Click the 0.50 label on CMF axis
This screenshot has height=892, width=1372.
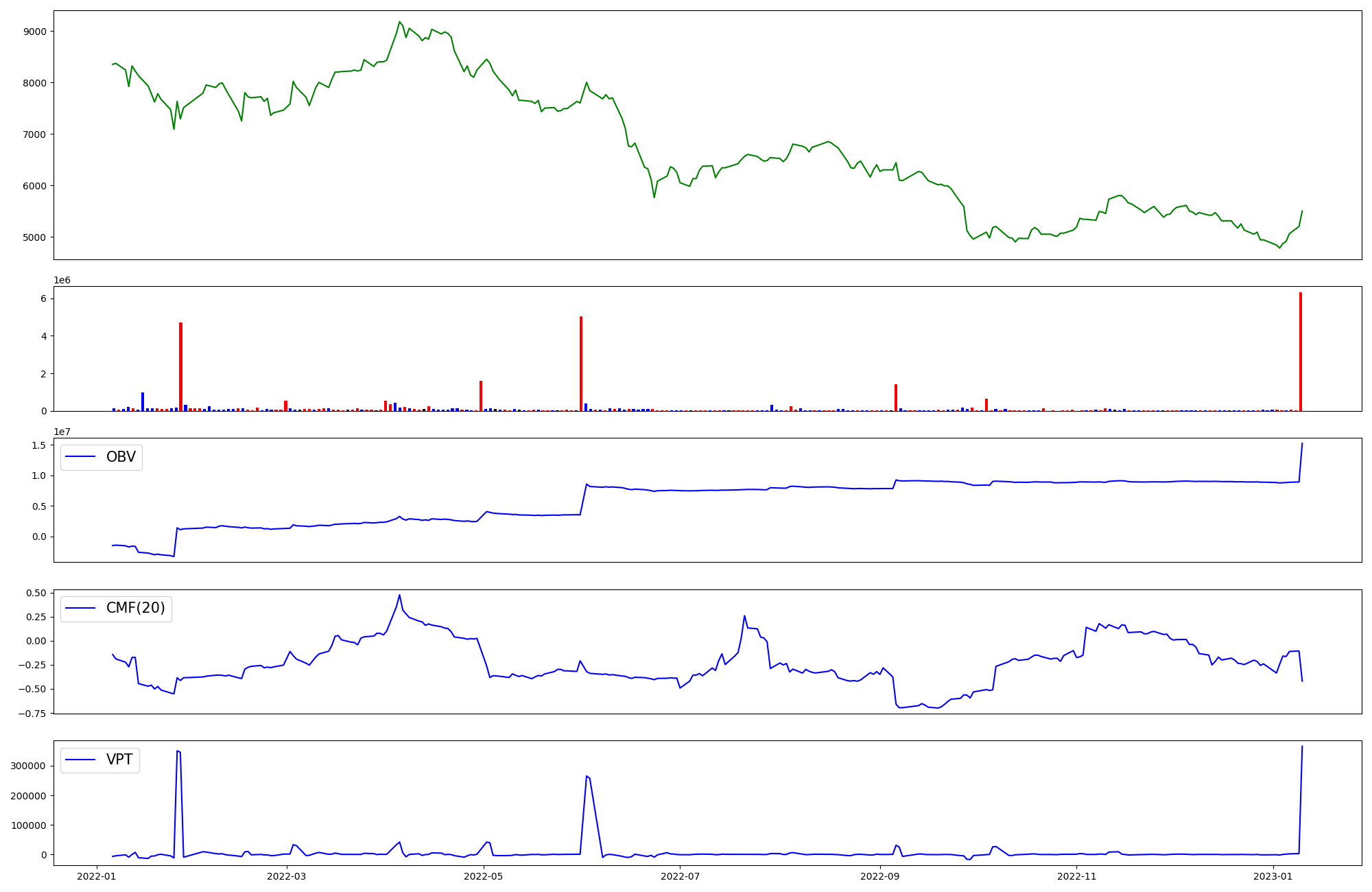(x=37, y=593)
